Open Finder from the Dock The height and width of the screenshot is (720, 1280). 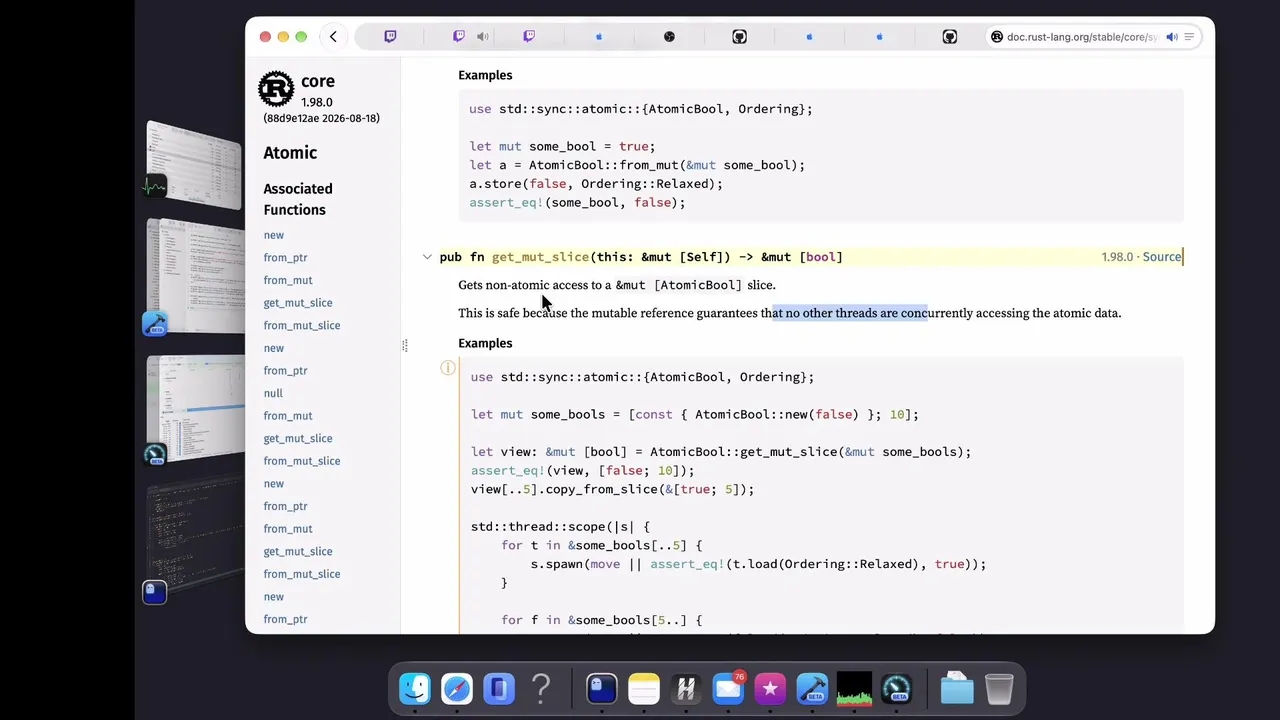tap(415, 688)
